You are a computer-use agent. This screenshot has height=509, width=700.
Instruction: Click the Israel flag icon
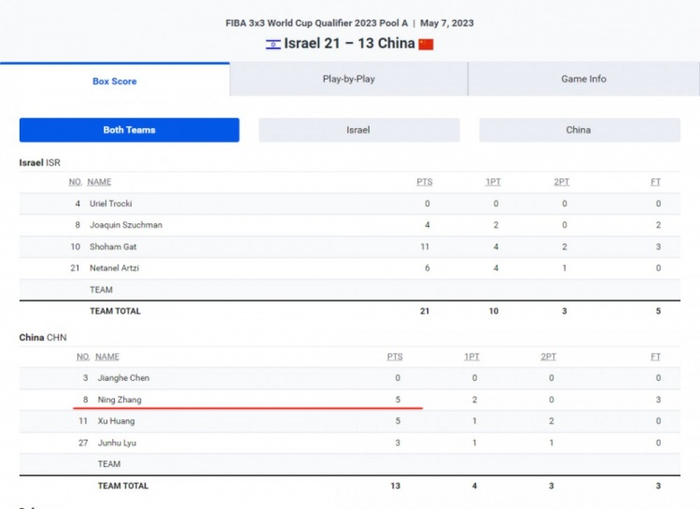(273, 44)
